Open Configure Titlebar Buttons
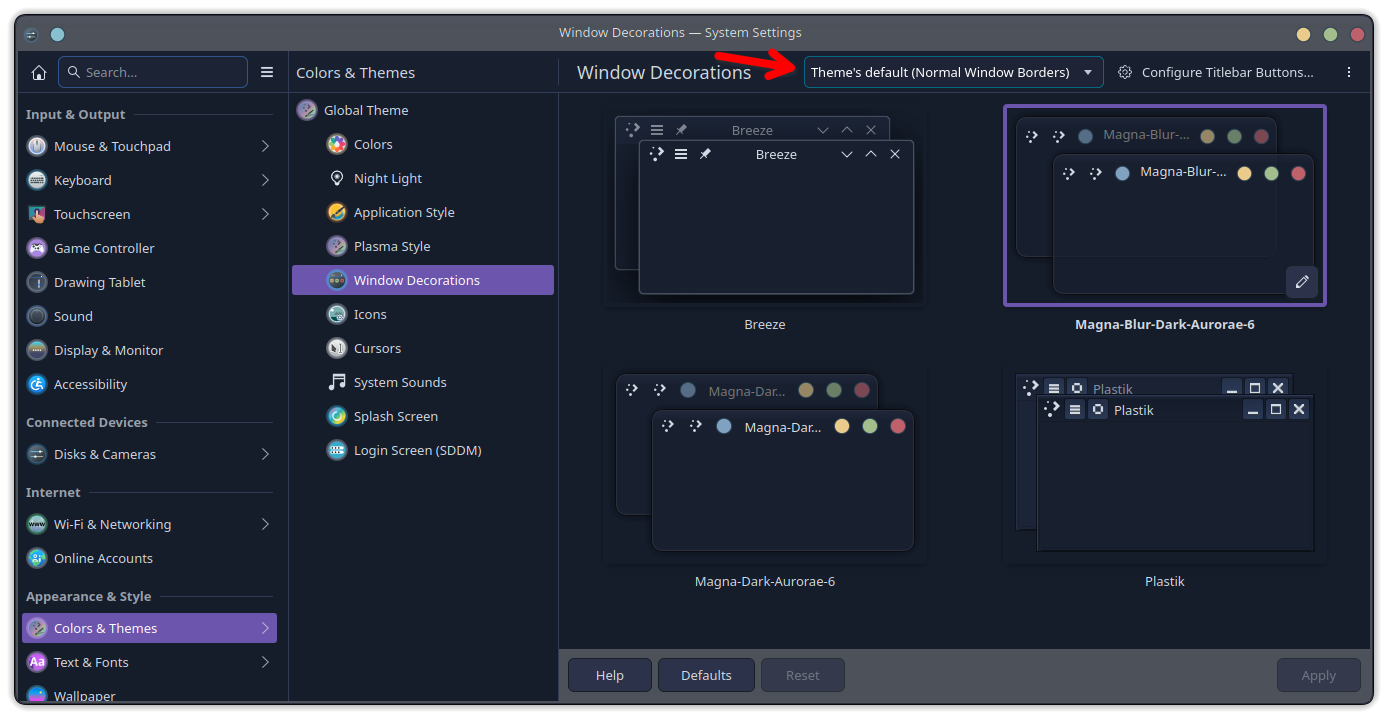The width and height of the screenshot is (1388, 719). [1216, 72]
